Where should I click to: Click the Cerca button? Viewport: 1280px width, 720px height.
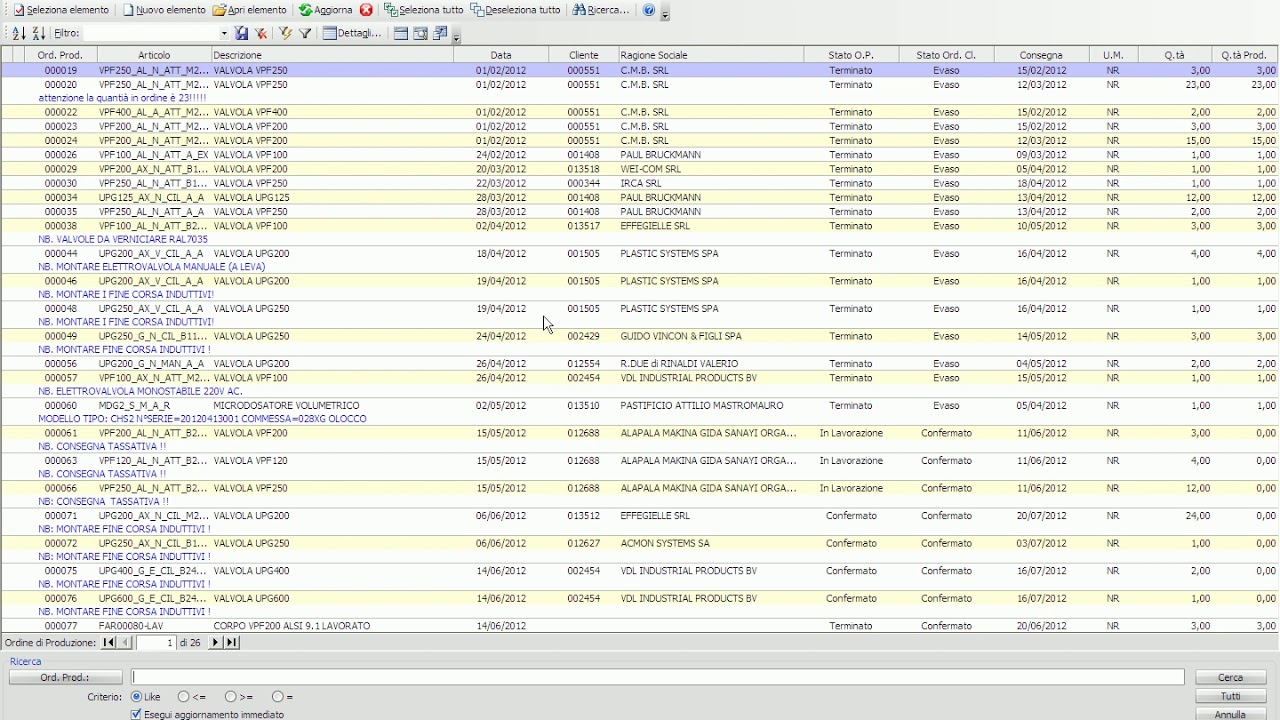pyautogui.click(x=1230, y=678)
